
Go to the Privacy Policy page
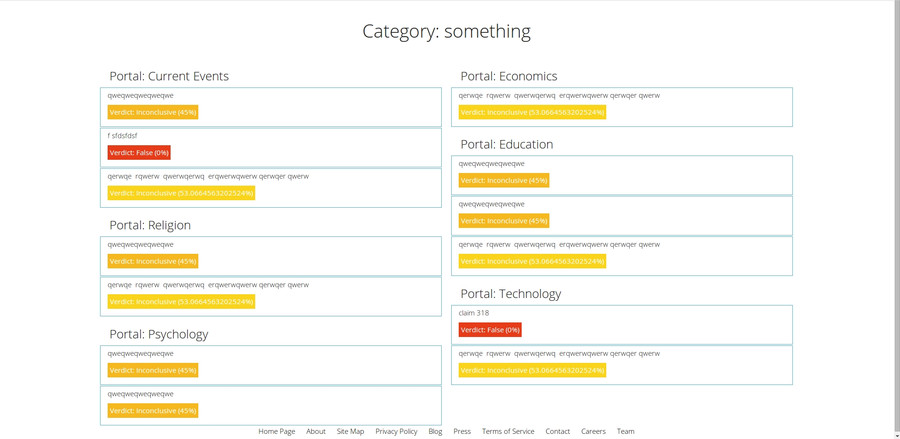click(396, 431)
